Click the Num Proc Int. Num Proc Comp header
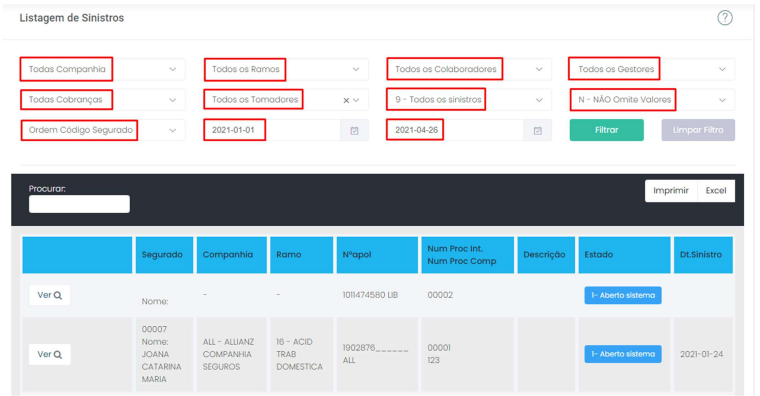Screen dimensions: 760x396 pyautogui.click(x=467, y=255)
